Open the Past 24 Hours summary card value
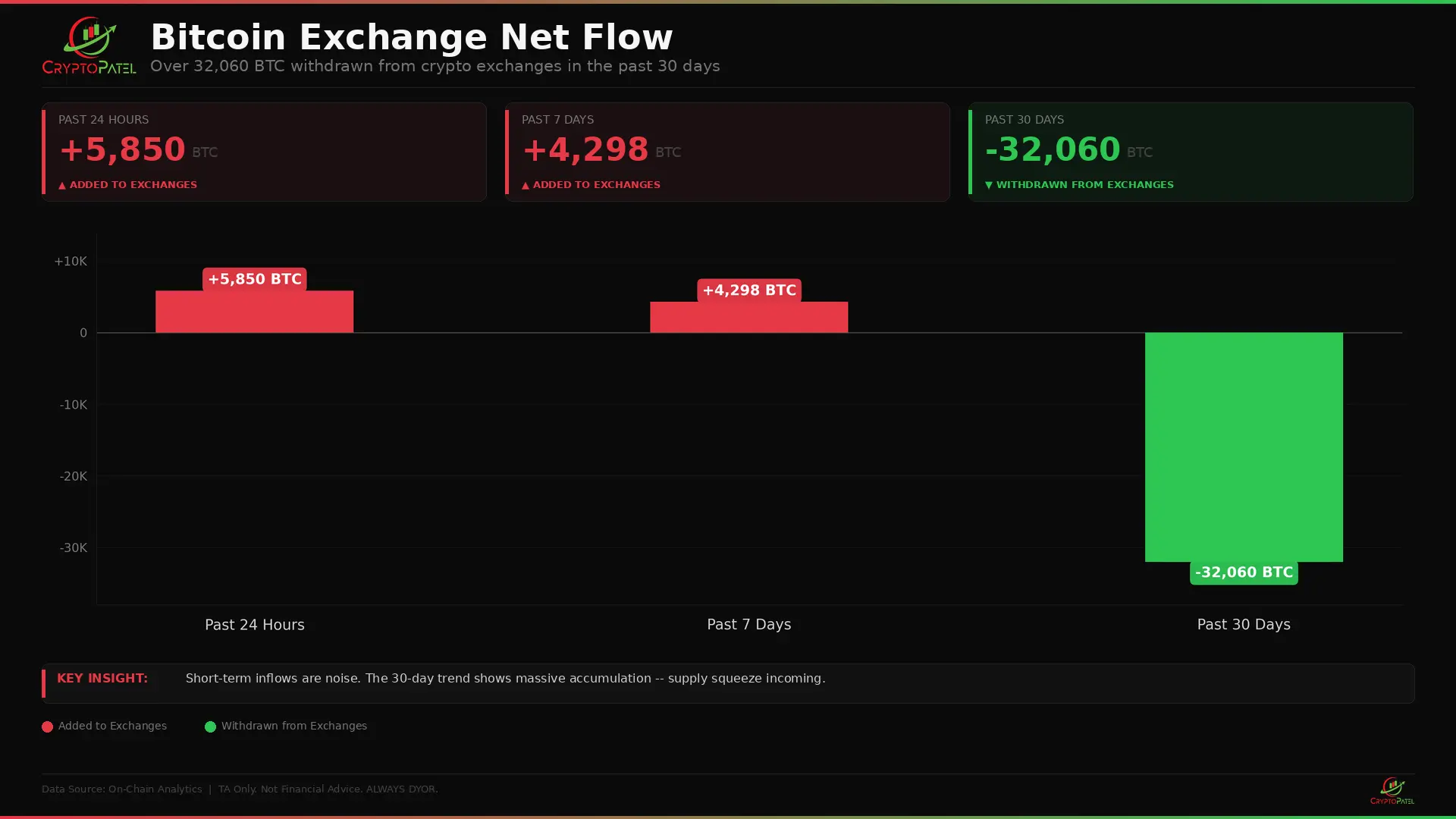This screenshot has width=1456, height=819. (x=122, y=149)
